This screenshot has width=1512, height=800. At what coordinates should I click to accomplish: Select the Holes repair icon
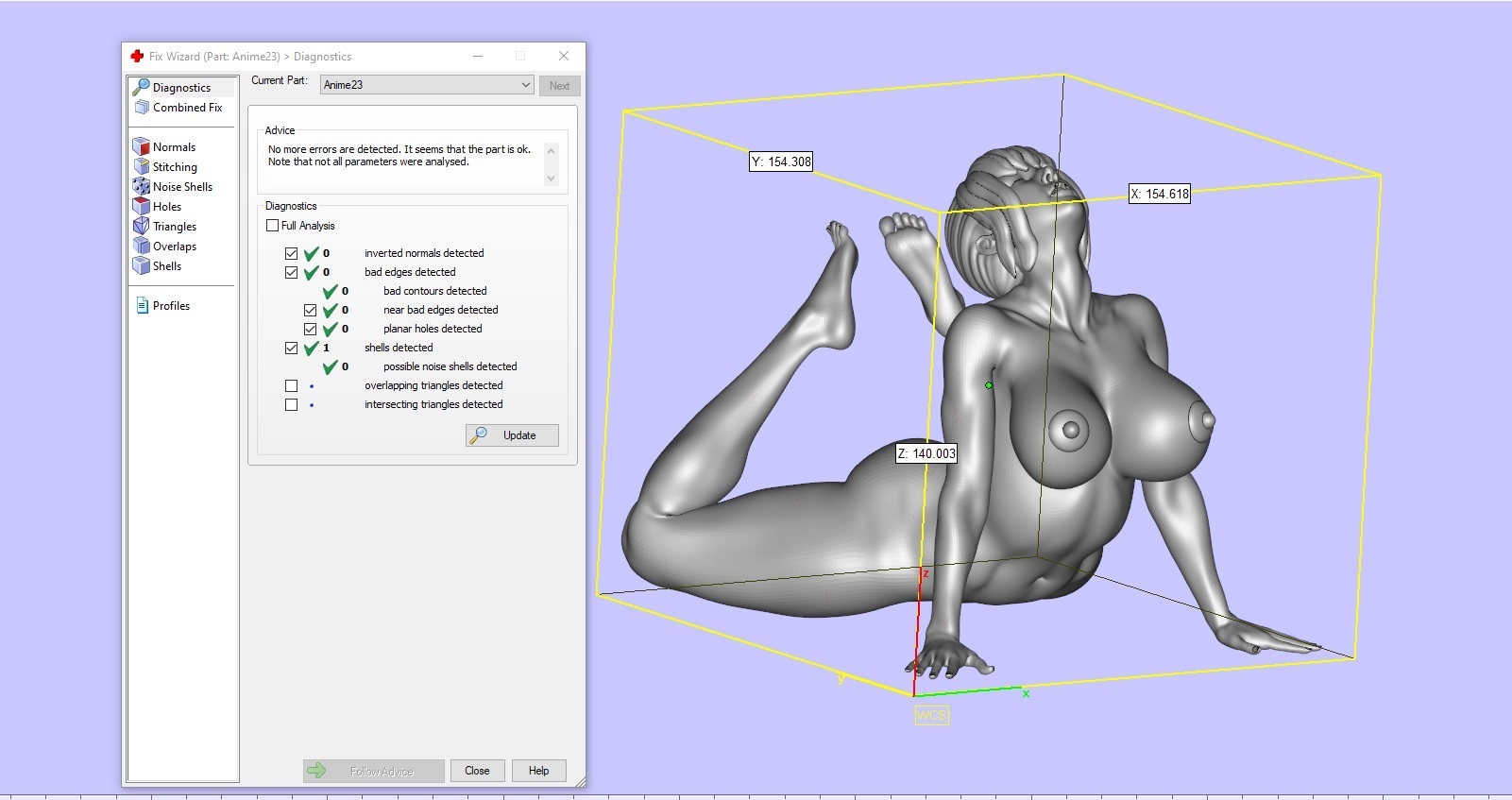[x=142, y=206]
